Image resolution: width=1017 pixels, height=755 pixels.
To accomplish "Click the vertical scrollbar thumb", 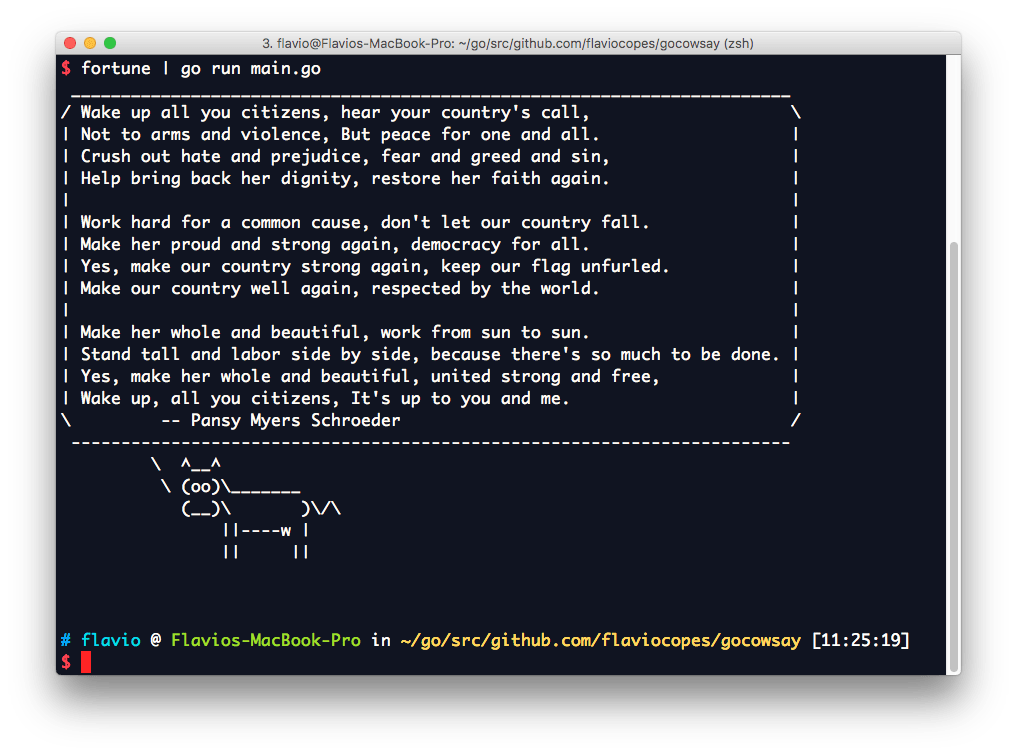I will tap(952, 455).
